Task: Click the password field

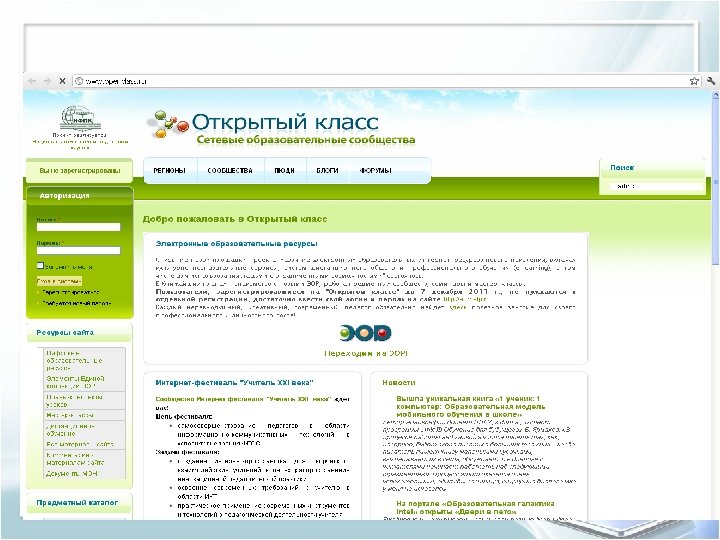Action: point(79,250)
